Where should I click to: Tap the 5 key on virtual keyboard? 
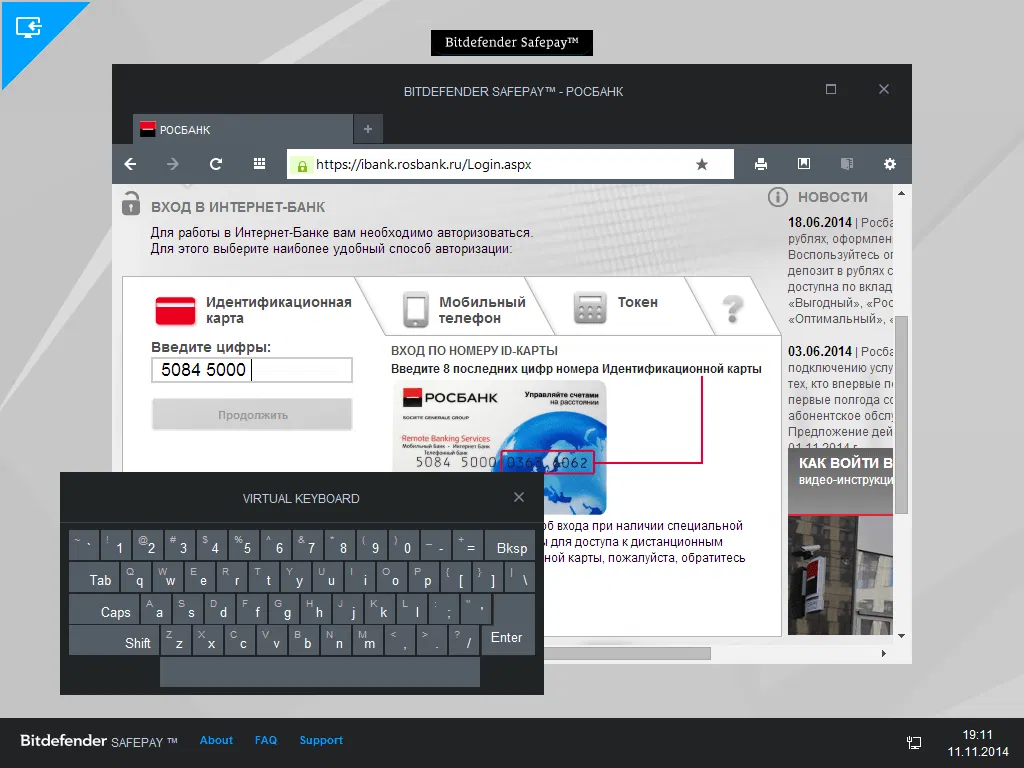pos(244,545)
